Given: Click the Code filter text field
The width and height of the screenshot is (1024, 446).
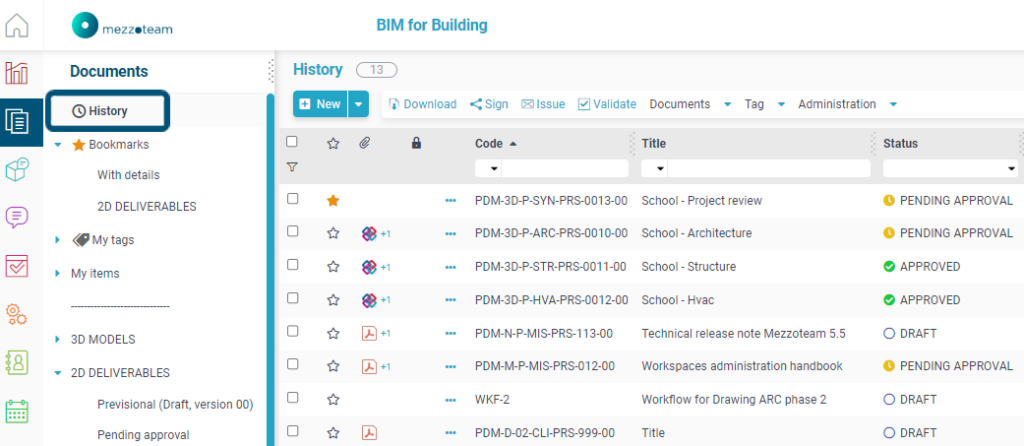Looking at the screenshot, I should (x=565, y=168).
